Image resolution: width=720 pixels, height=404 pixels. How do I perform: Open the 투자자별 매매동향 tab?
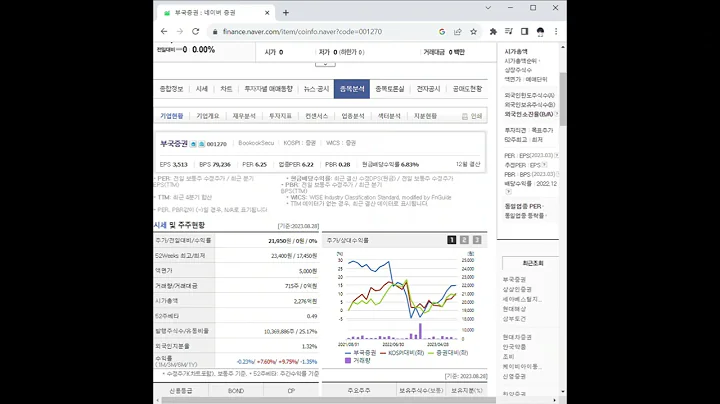click(268, 89)
